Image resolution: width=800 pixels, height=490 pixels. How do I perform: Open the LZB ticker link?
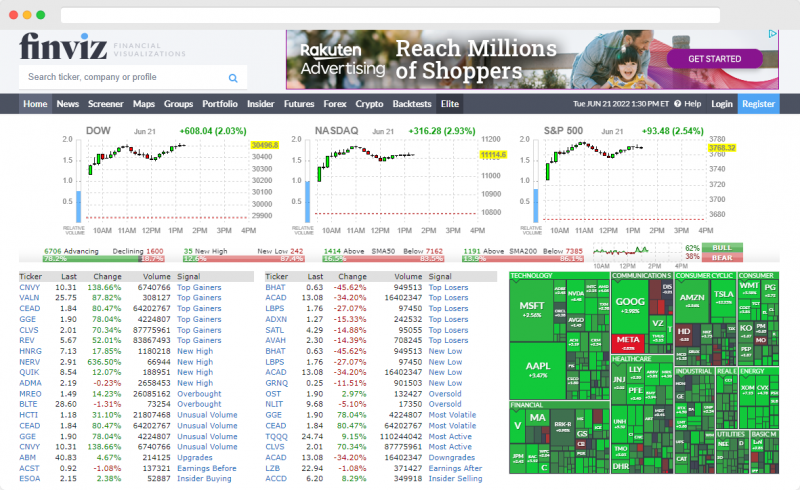point(272,468)
